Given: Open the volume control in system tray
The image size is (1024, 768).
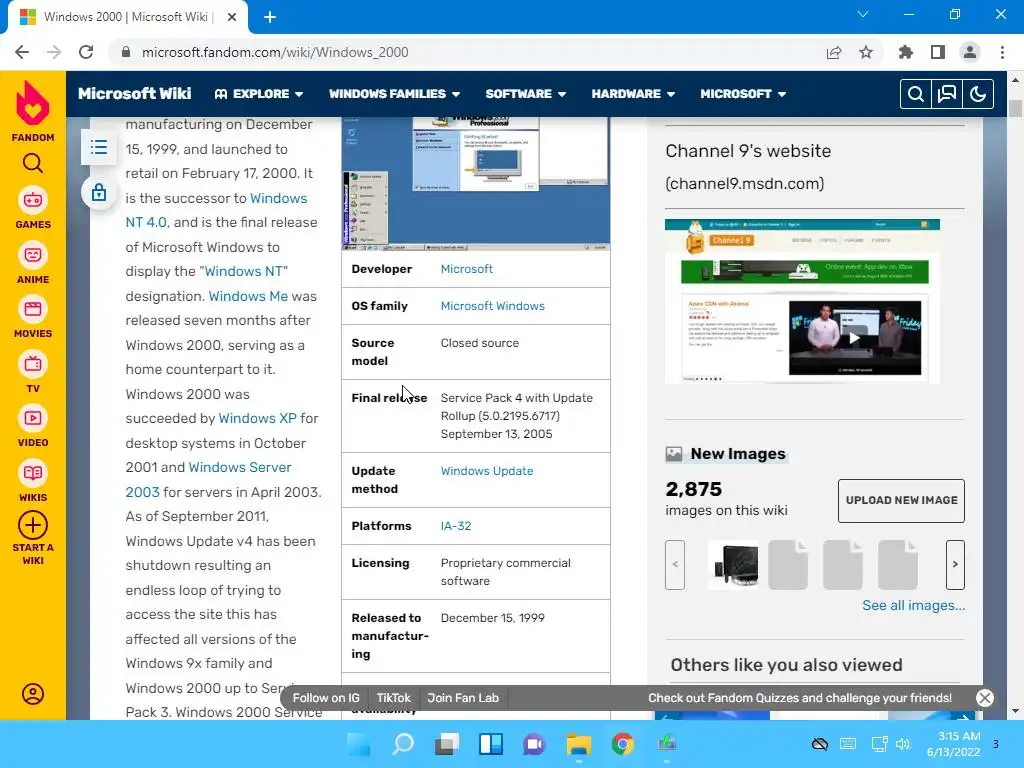Looking at the screenshot, I should 903,744.
